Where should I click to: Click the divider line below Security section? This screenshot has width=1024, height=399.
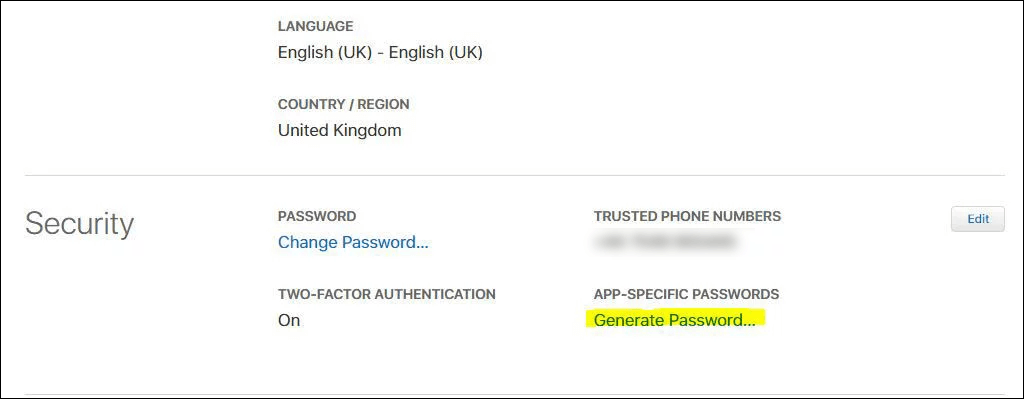point(515,394)
